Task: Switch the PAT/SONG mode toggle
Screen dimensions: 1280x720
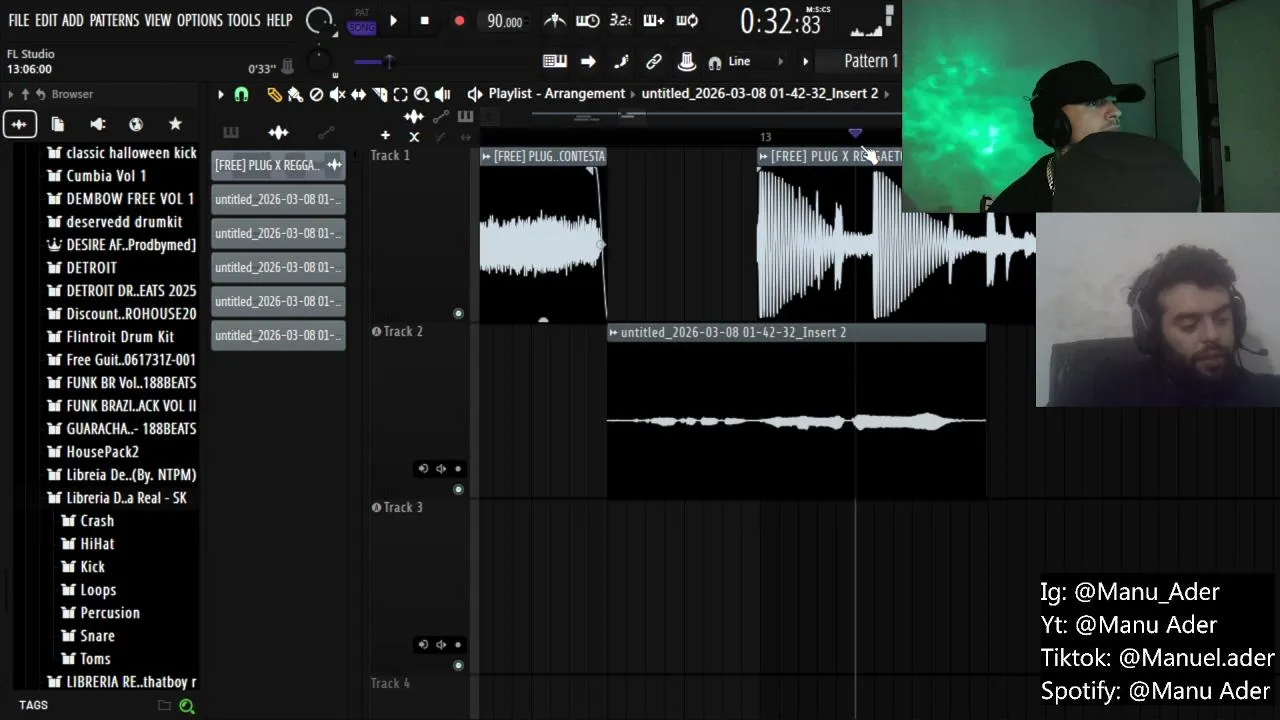Action: (x=361, y=21)
